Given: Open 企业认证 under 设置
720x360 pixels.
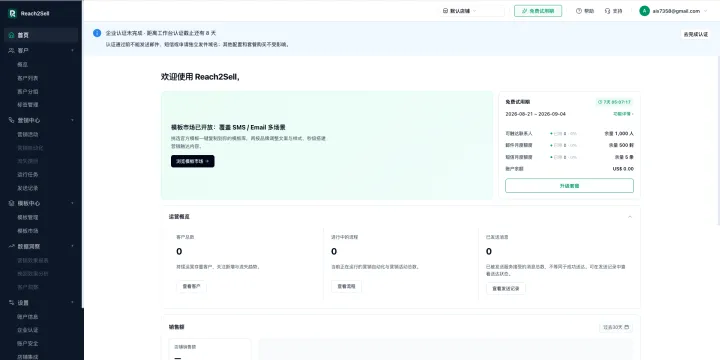Looking at the screenshot, I should click(x=28, y=330).
